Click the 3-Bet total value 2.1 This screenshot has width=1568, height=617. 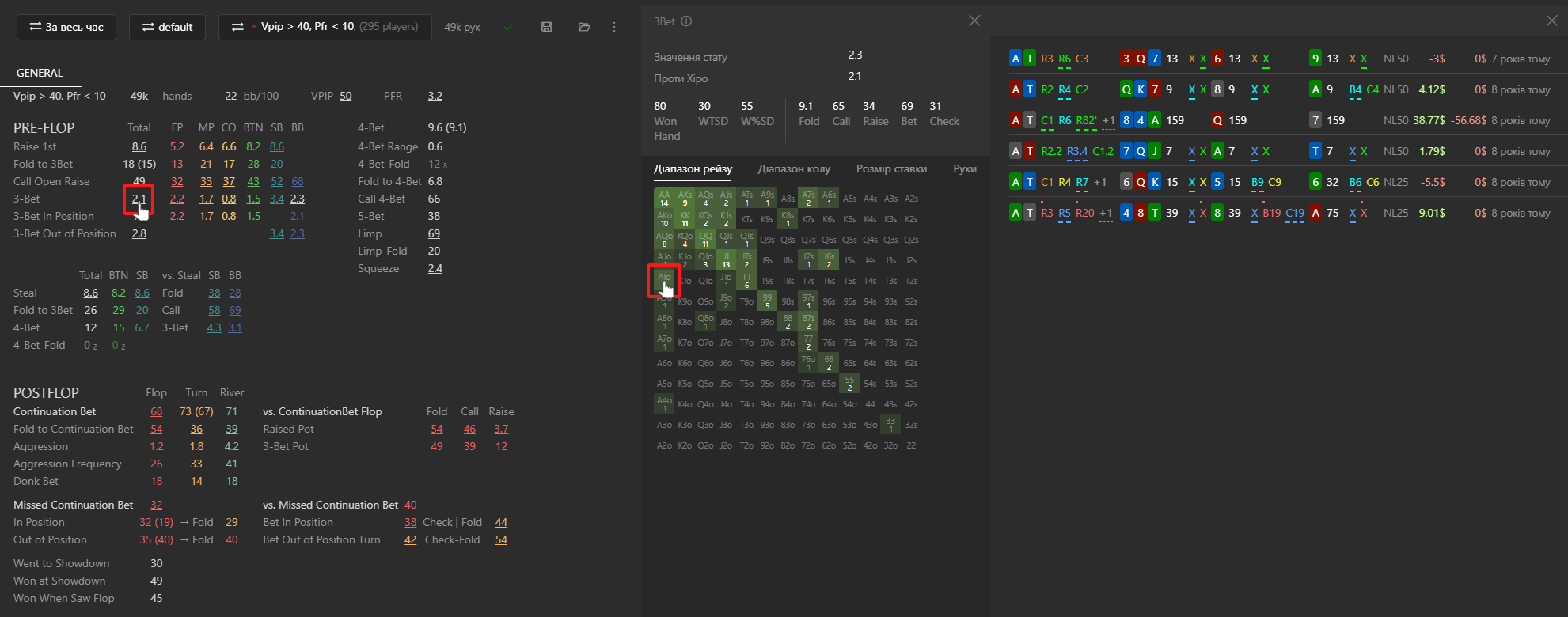(x=139, y=199)
